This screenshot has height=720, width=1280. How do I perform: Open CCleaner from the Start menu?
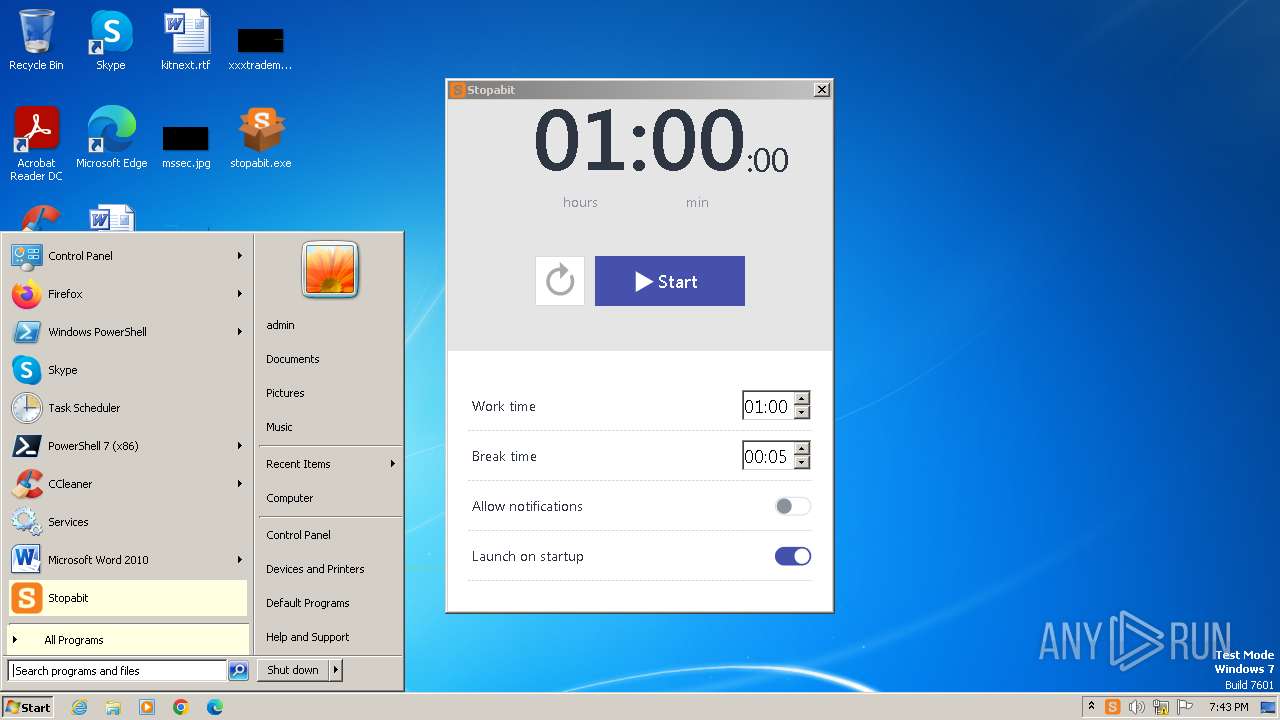[x=128, y=484]
